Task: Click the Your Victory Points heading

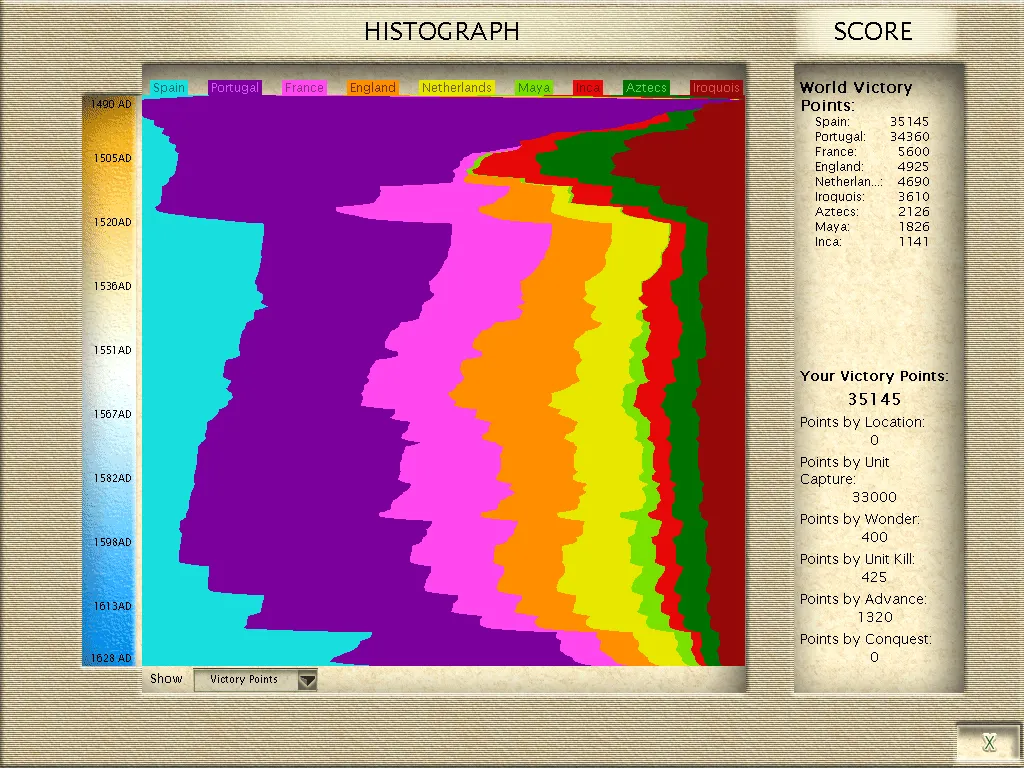Action: click(x=874, y=376)
